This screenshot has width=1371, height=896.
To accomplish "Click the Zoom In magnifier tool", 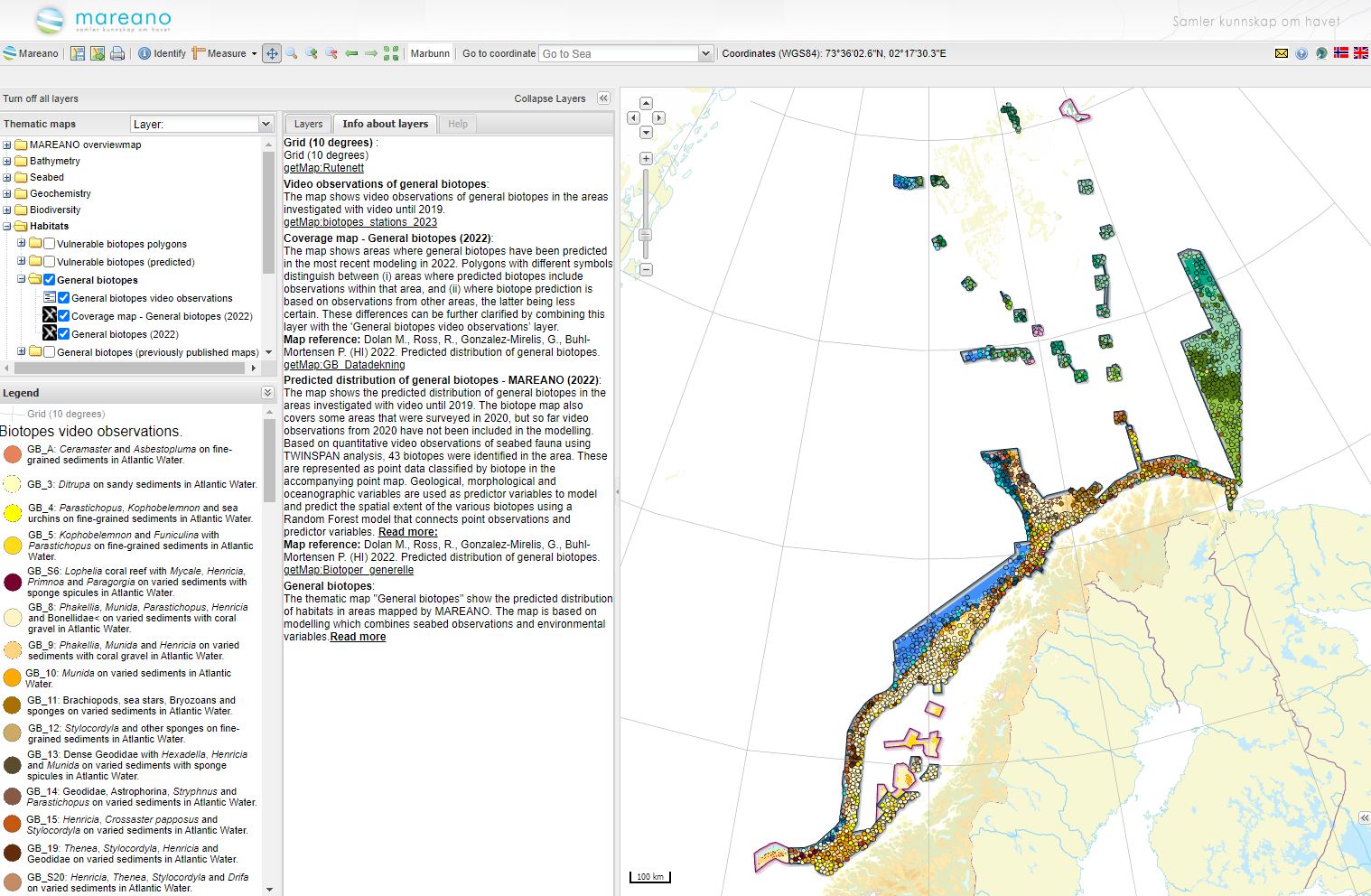I will 312,53.
